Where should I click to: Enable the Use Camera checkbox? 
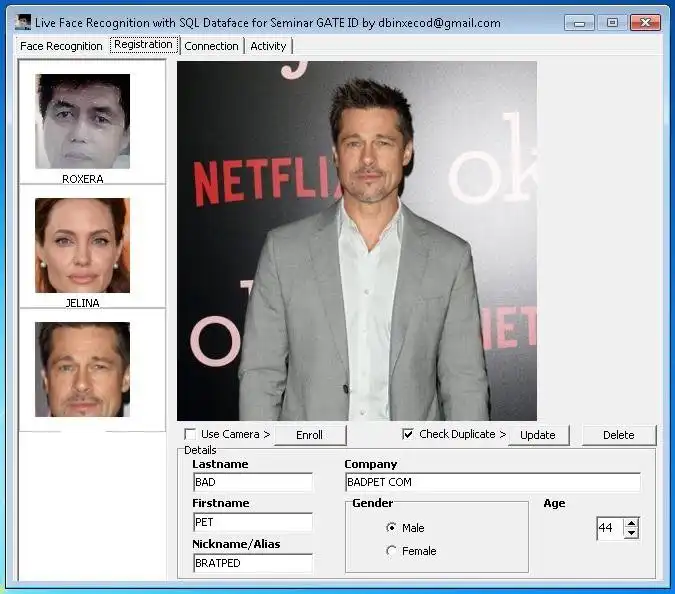(190, 434)
